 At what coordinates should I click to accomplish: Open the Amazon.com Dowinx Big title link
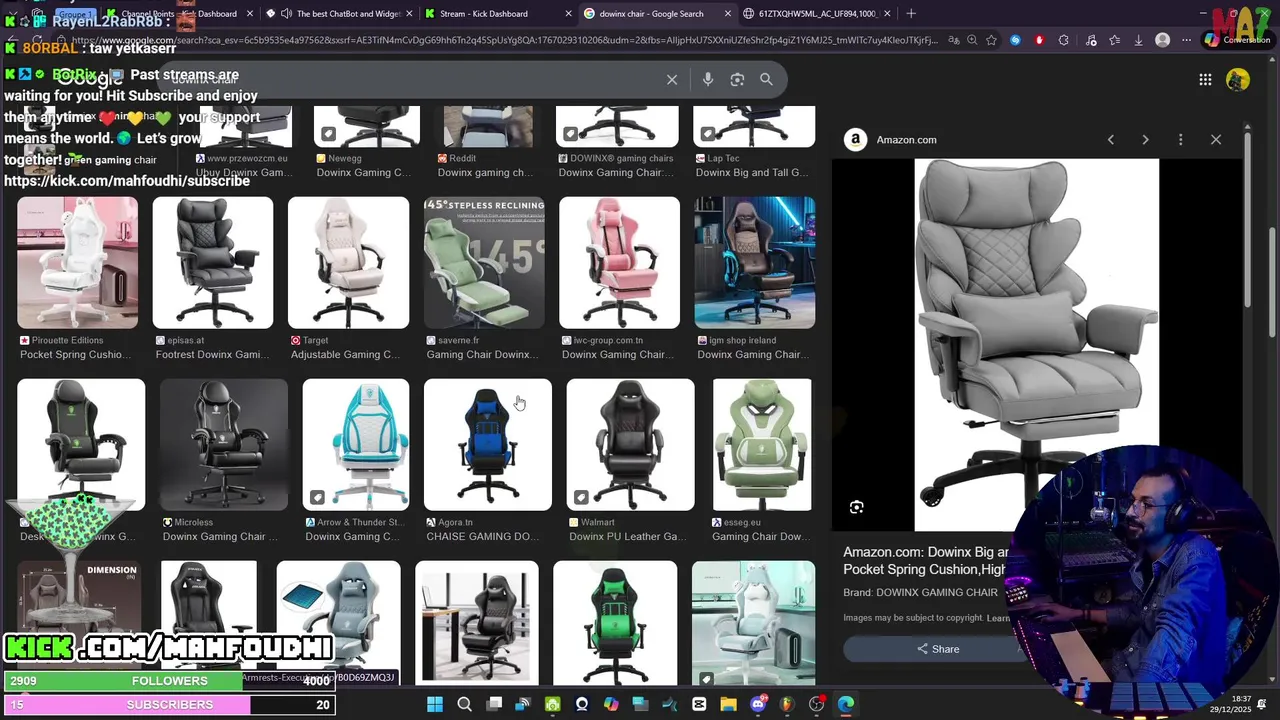coord(925,560)
